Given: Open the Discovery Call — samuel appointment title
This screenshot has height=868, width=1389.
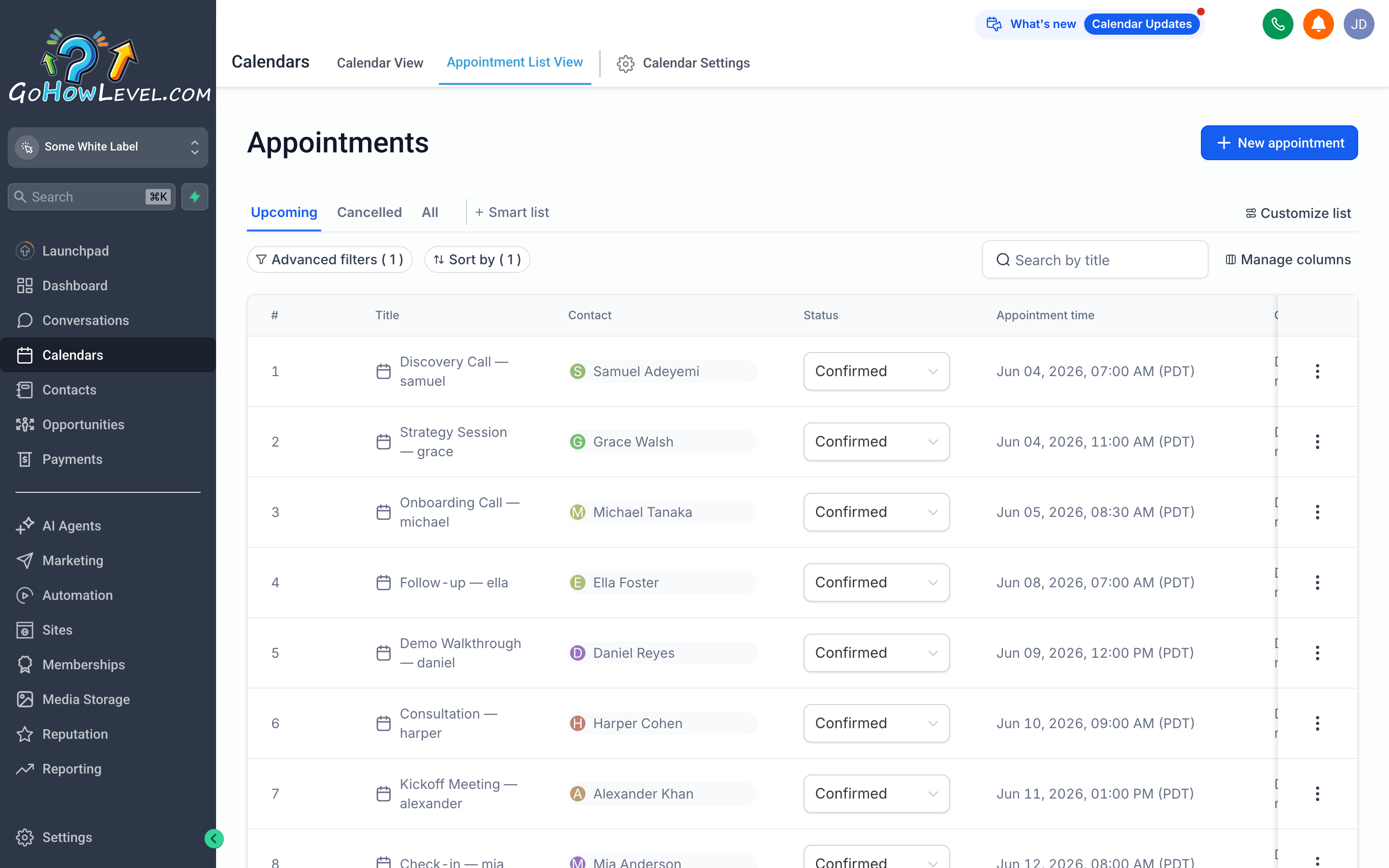Looking at the screenshot, I should 454,371.
